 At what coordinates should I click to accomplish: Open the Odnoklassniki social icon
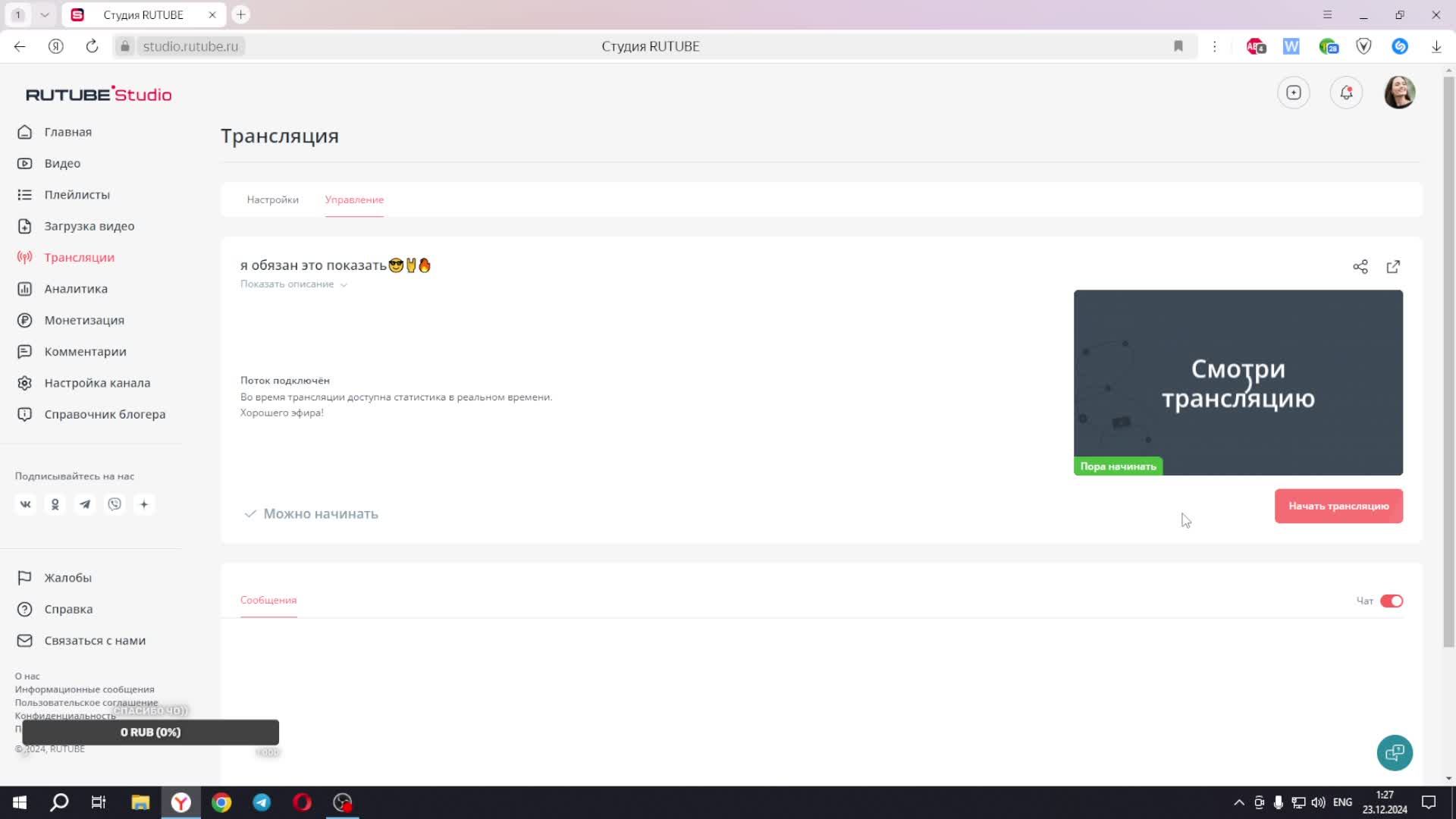(55, 504)
